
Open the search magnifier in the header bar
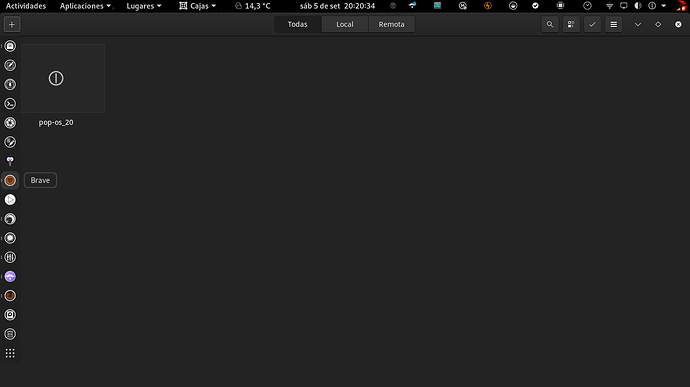550,25
